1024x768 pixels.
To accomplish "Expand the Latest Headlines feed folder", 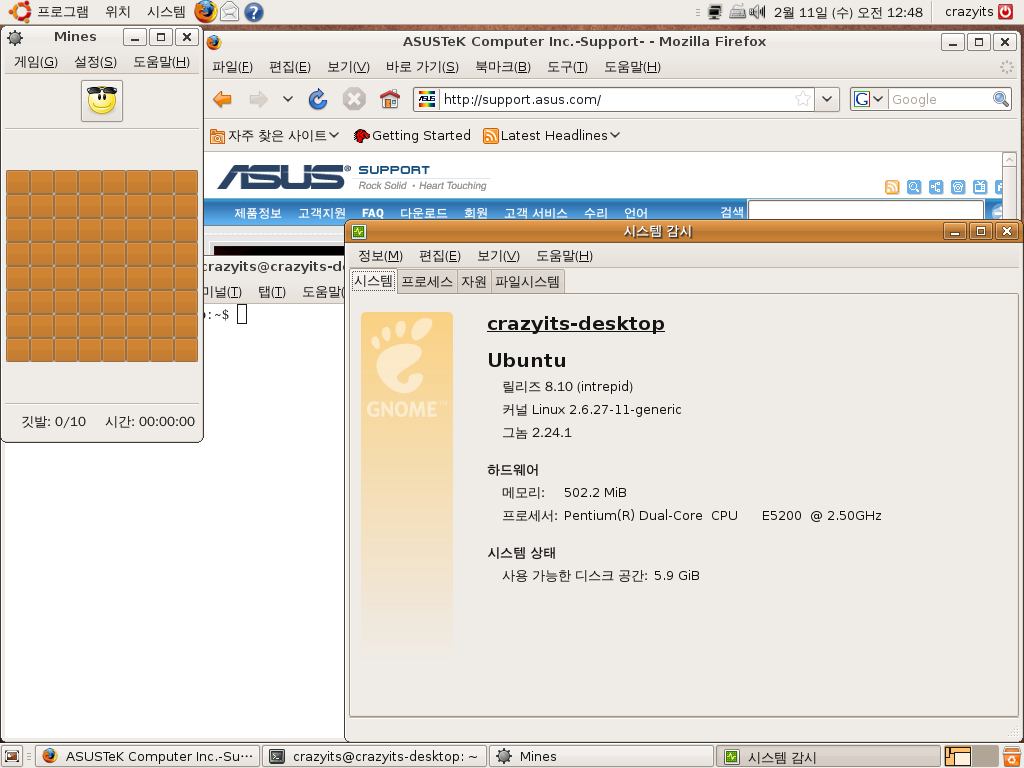I will point(551,136).
